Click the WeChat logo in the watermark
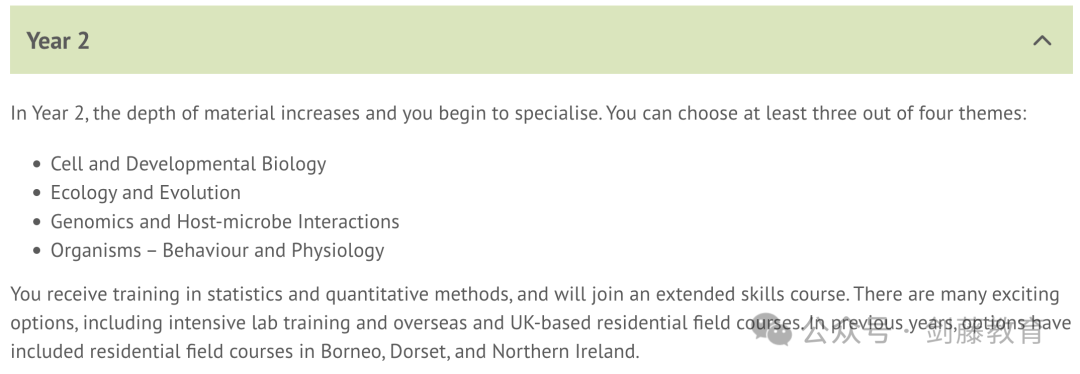1080x374 pixels. pos(773,333)
